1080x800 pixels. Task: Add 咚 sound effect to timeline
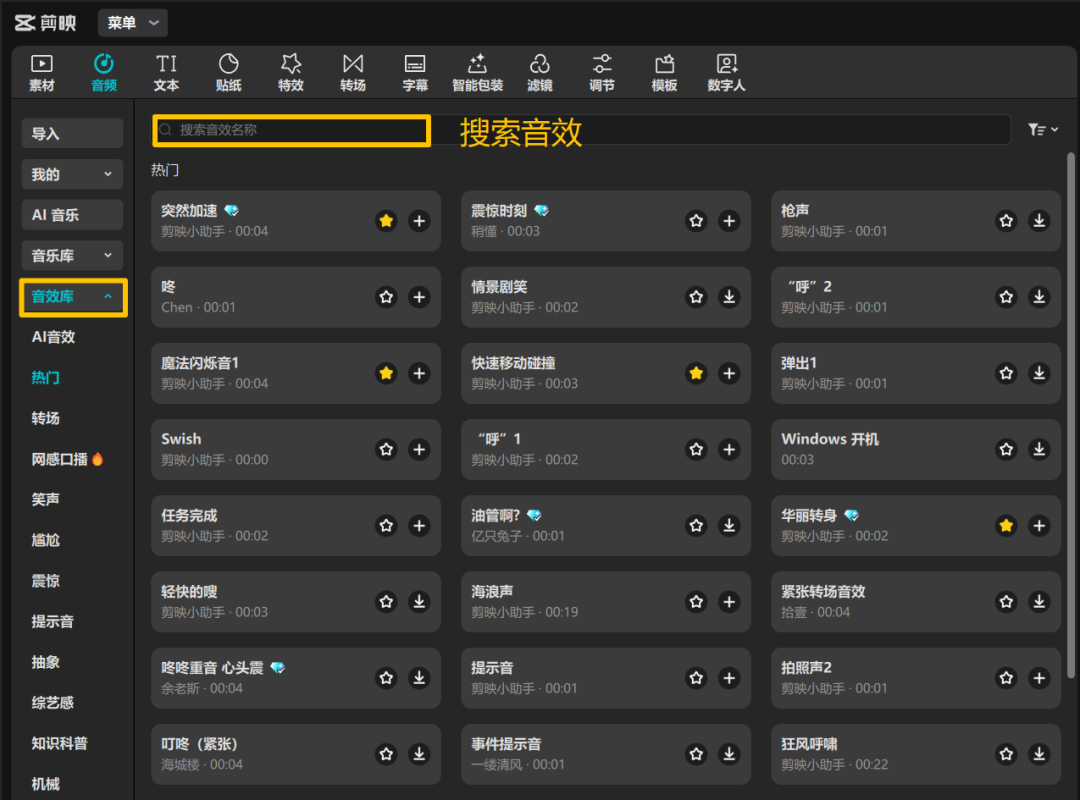(x=419, y=297)
